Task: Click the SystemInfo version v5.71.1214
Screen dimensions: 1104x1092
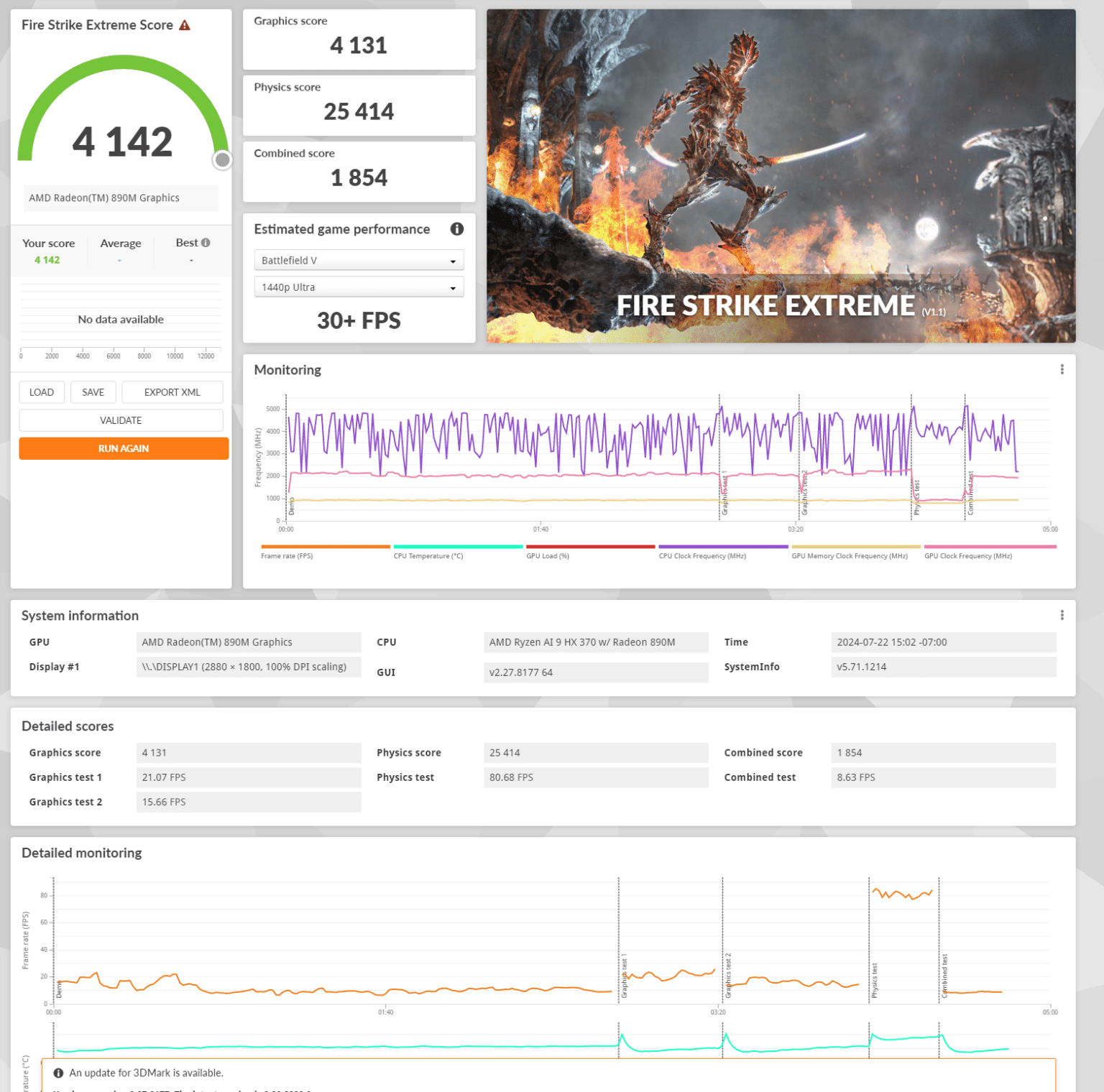Action: point(944,667)
